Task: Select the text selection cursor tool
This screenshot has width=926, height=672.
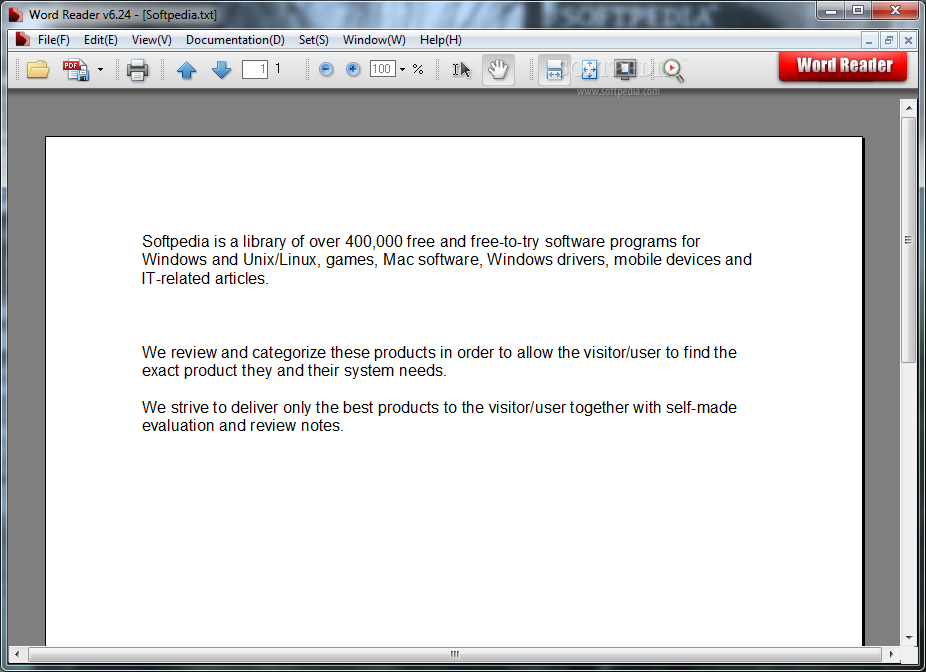Action: [x=461, y=70]
